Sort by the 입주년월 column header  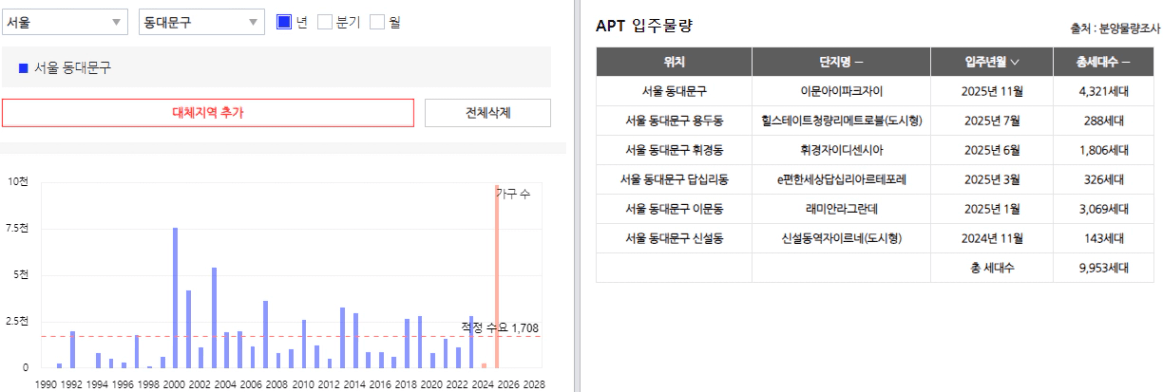click(x=992, y=62)
